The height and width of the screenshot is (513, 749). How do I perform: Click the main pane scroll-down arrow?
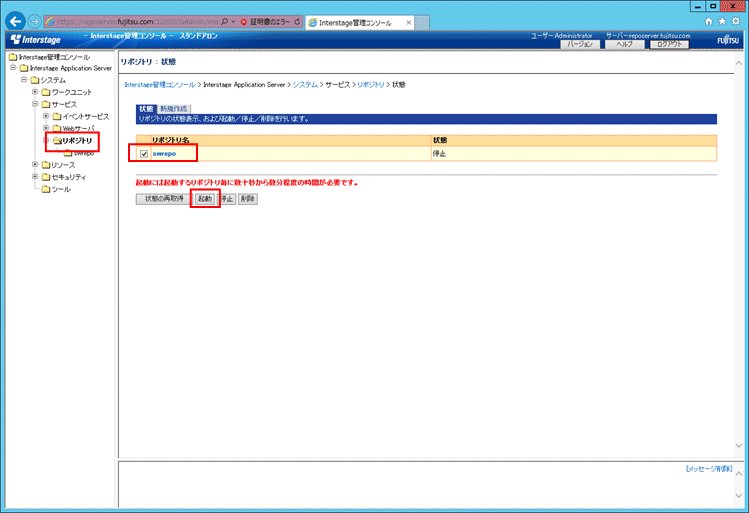click(x=738, y=446)
